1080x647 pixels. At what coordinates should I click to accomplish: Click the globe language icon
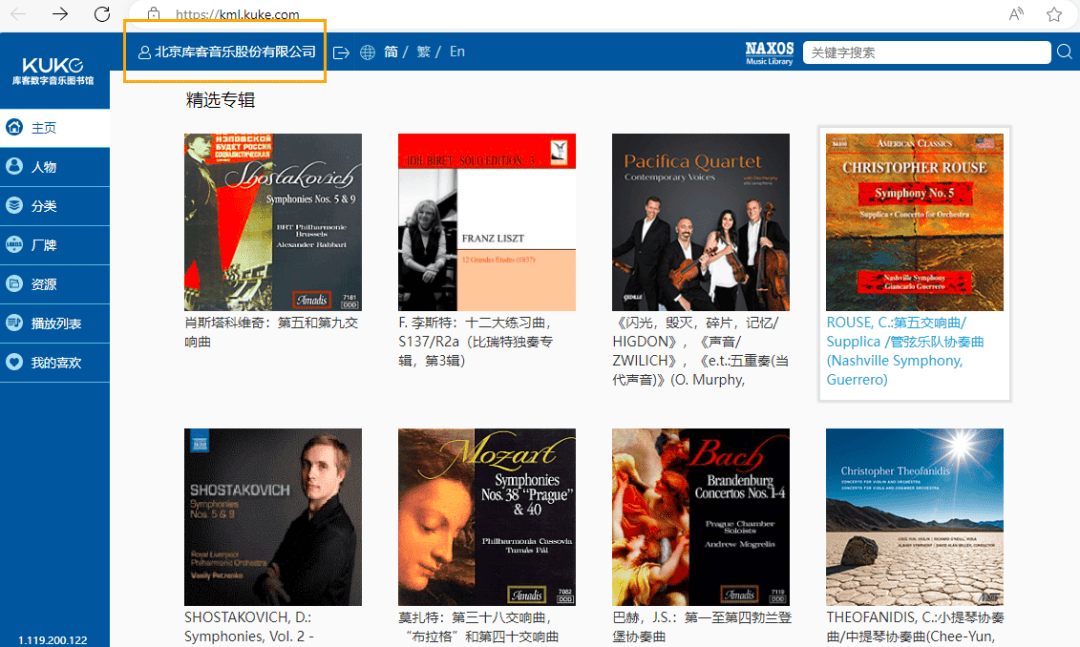pyautogui.click(x=368, y=53)
